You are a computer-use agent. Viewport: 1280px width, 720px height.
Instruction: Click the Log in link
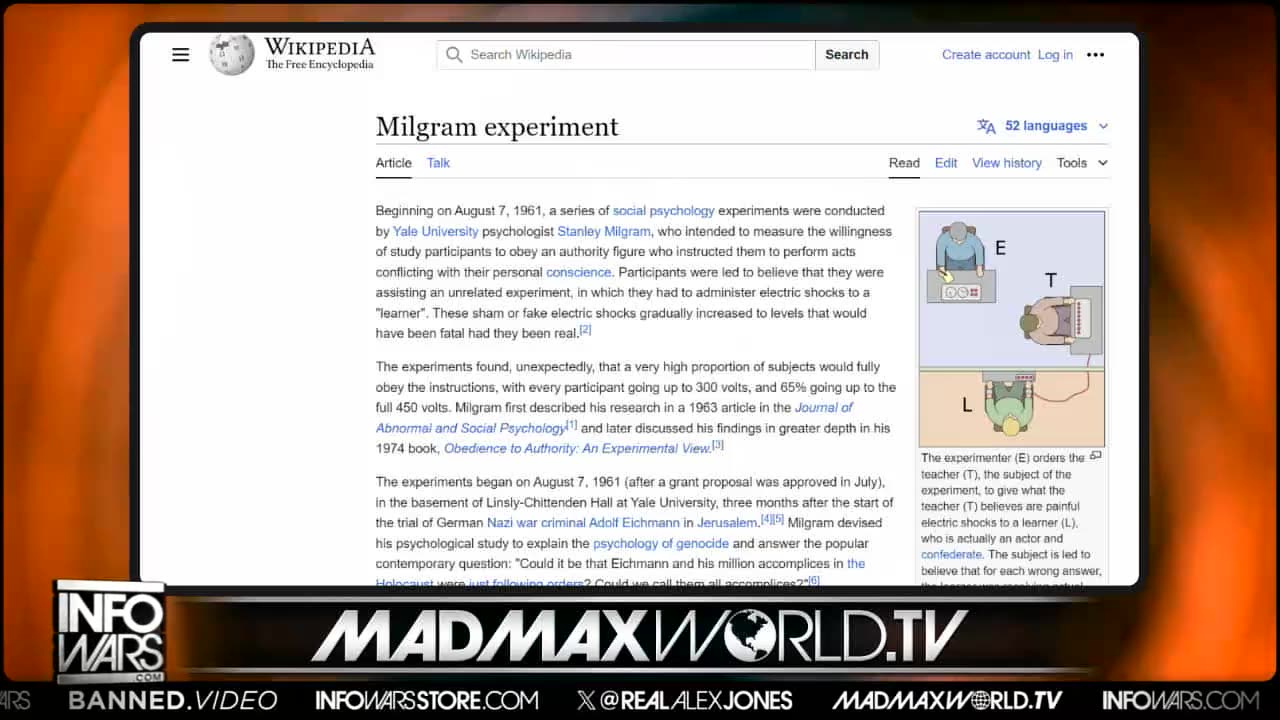[x=1055, y=55]
